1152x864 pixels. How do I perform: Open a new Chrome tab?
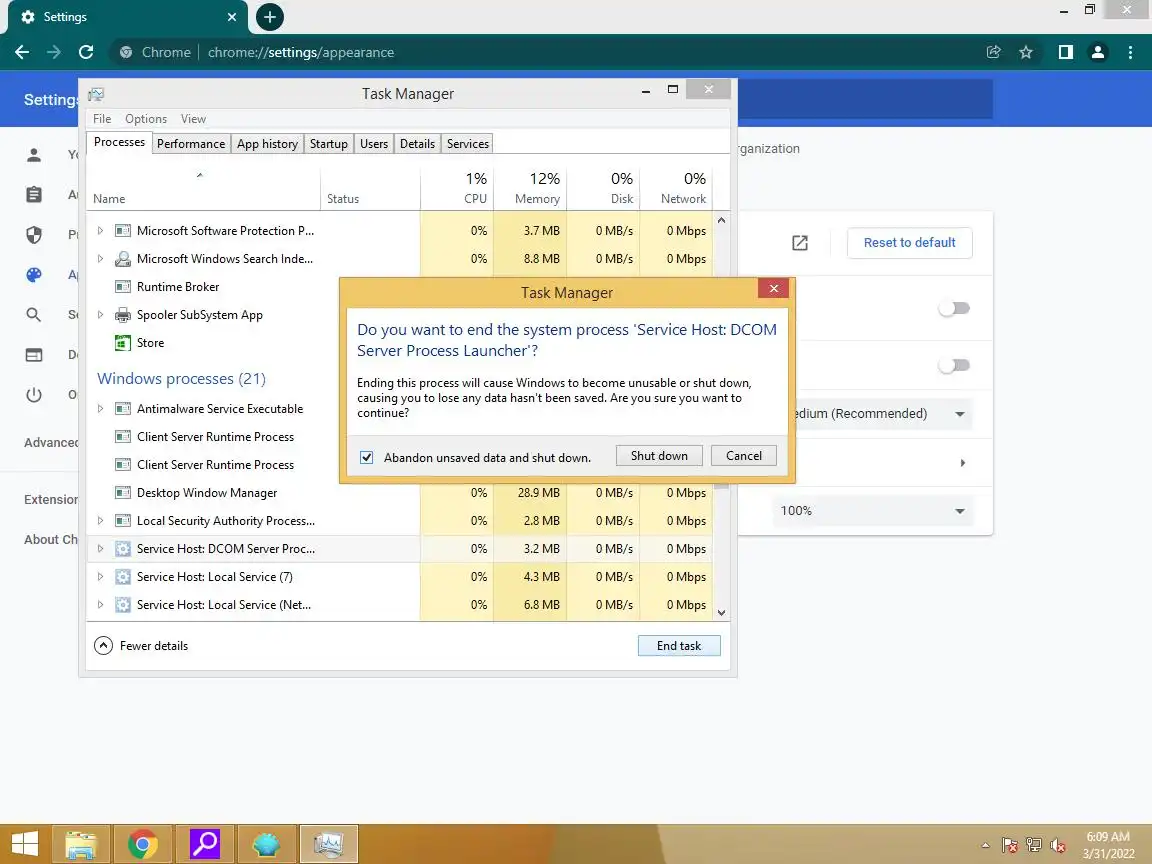pyautogui.click(x=270, y=17)
